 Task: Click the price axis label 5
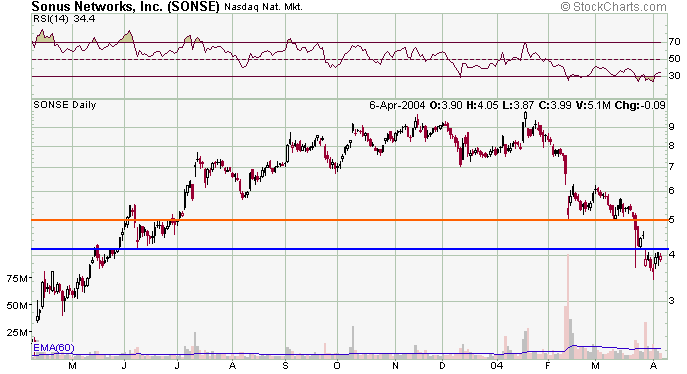[x=671, y=219]
